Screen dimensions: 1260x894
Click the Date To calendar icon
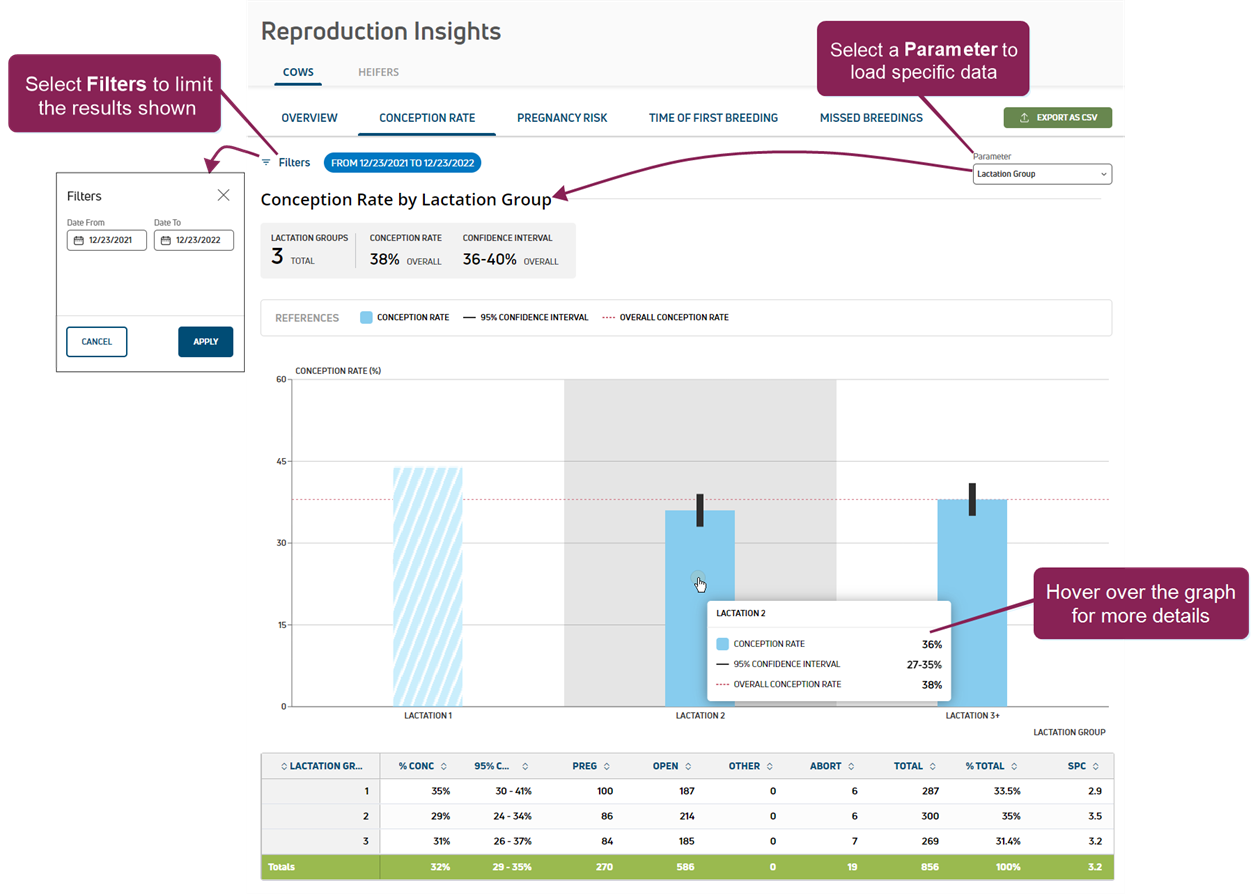click(x=166, y=240)
